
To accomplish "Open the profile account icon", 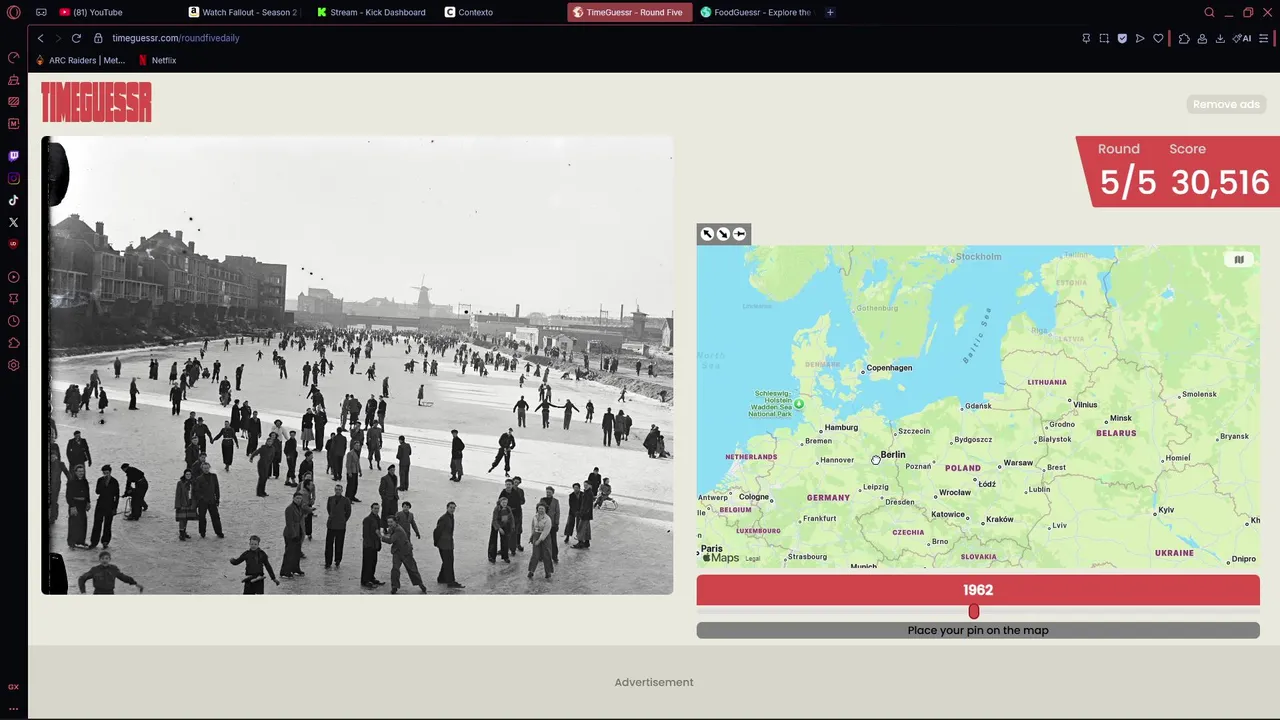I will click(1202, 38).
